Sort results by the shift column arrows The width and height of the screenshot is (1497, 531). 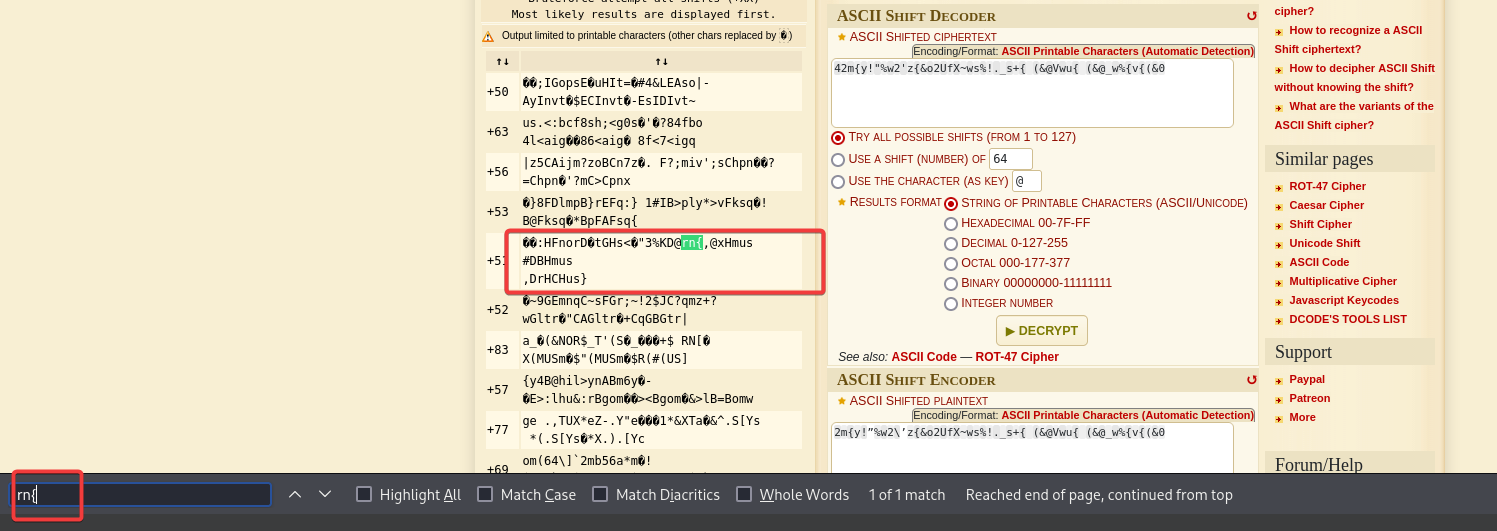tap(502, 62)
